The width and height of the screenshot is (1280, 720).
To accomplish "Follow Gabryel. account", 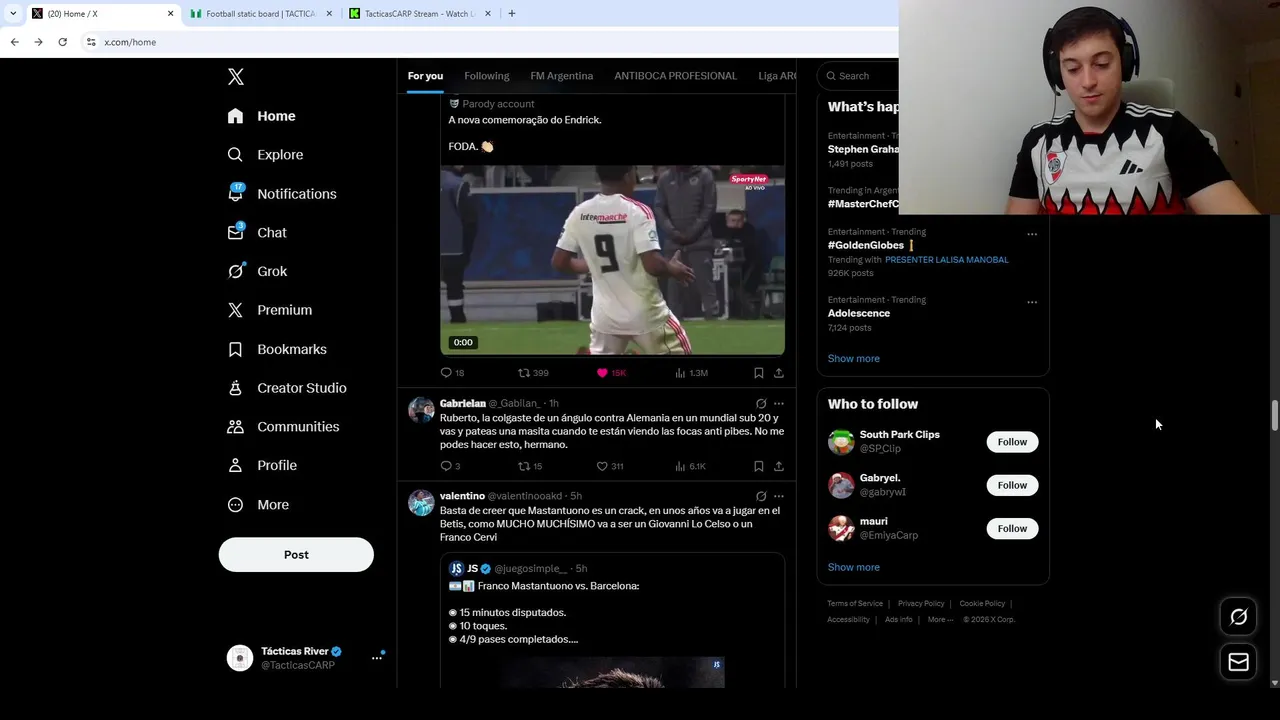I will coord(1012,485).
